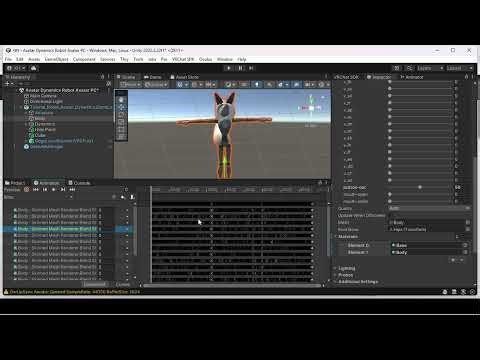Toggle the Hierarchy panel lock icon
The width and height of the screenshot is (480, 360).
102,77
